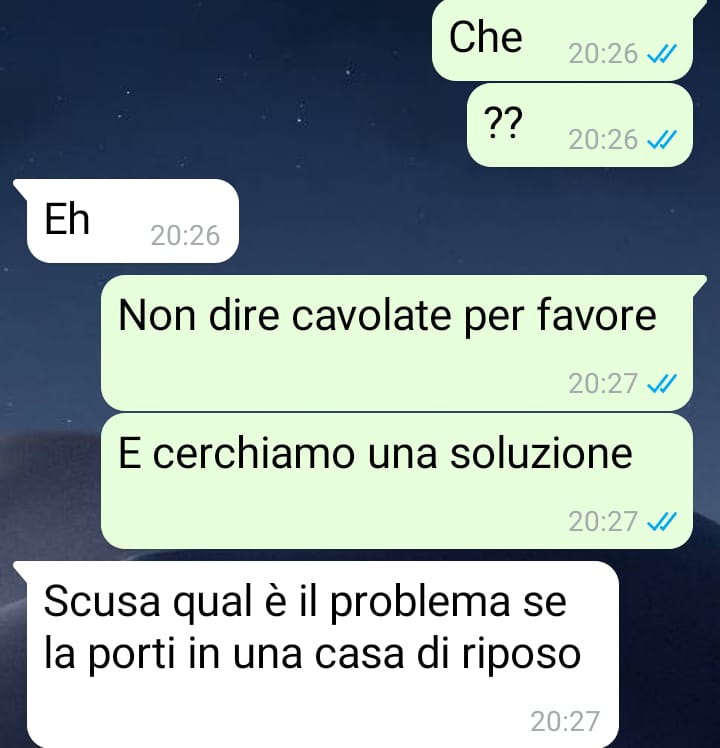This screenshot has height=748, width=720.
Task: Tap the double-check icon on the "??" message
Action: click(662, 140)
